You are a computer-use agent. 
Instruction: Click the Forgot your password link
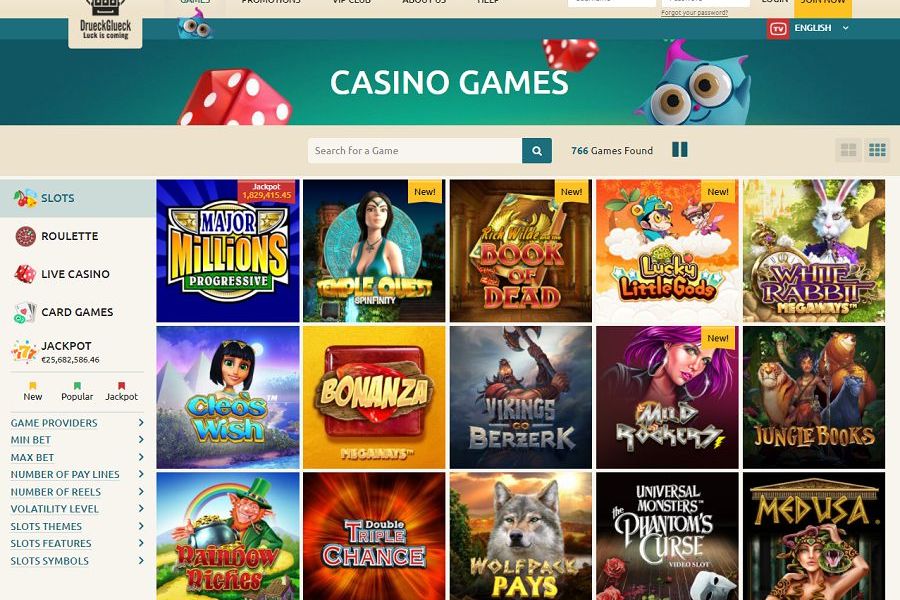click(x=695, y=13)
